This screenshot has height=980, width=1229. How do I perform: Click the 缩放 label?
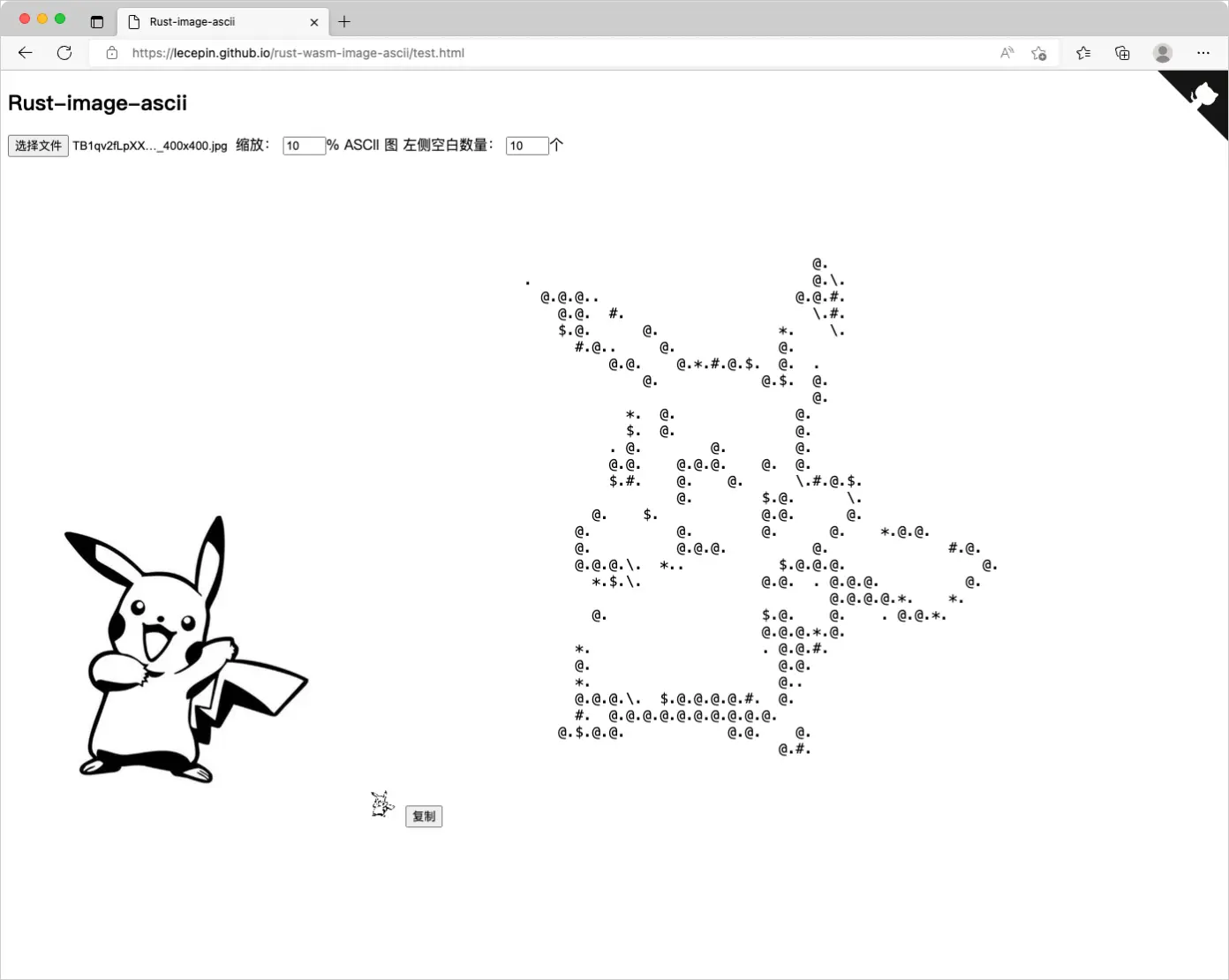(253, 145)
